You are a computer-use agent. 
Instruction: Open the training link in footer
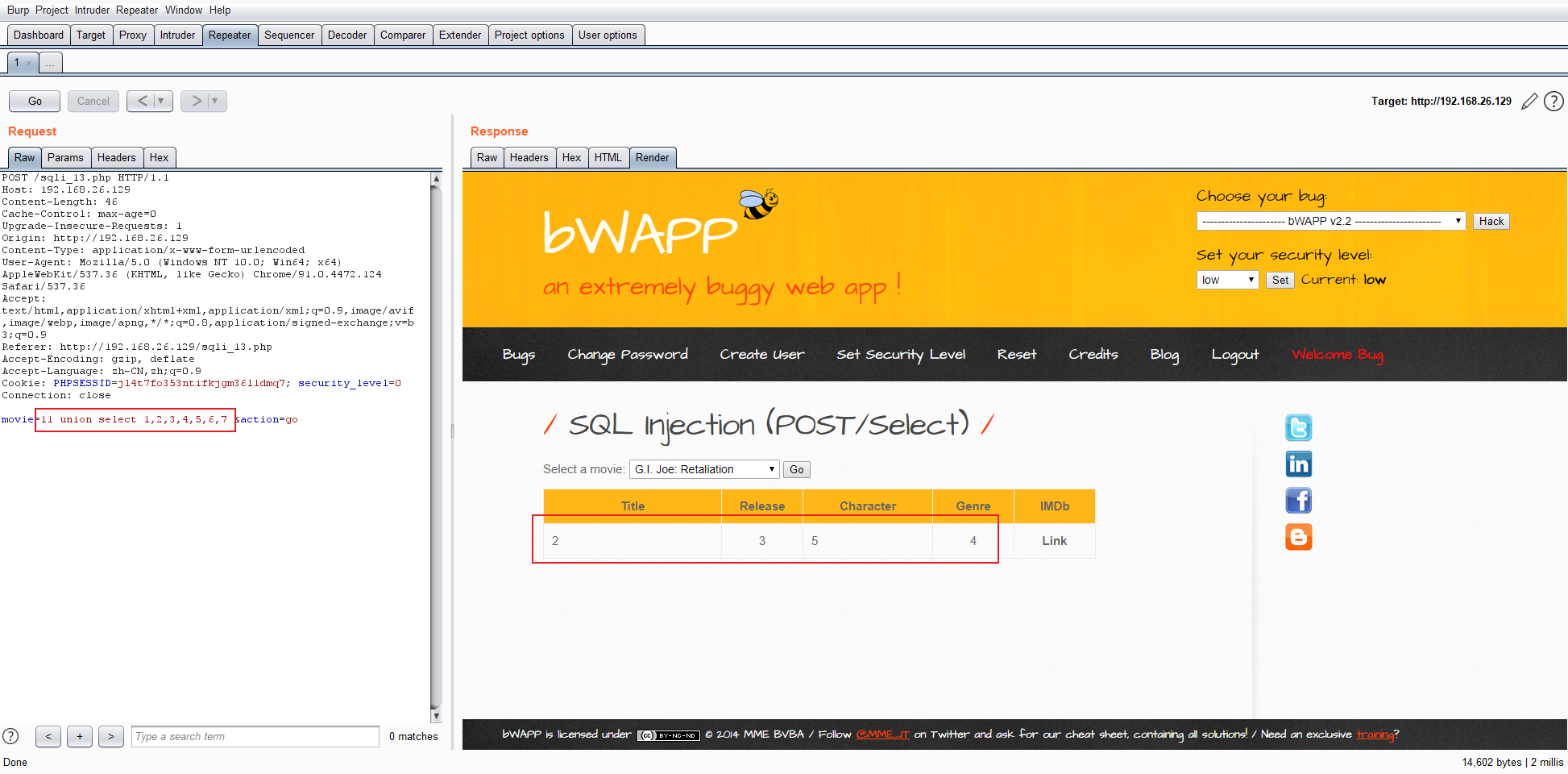[1375, 734]
